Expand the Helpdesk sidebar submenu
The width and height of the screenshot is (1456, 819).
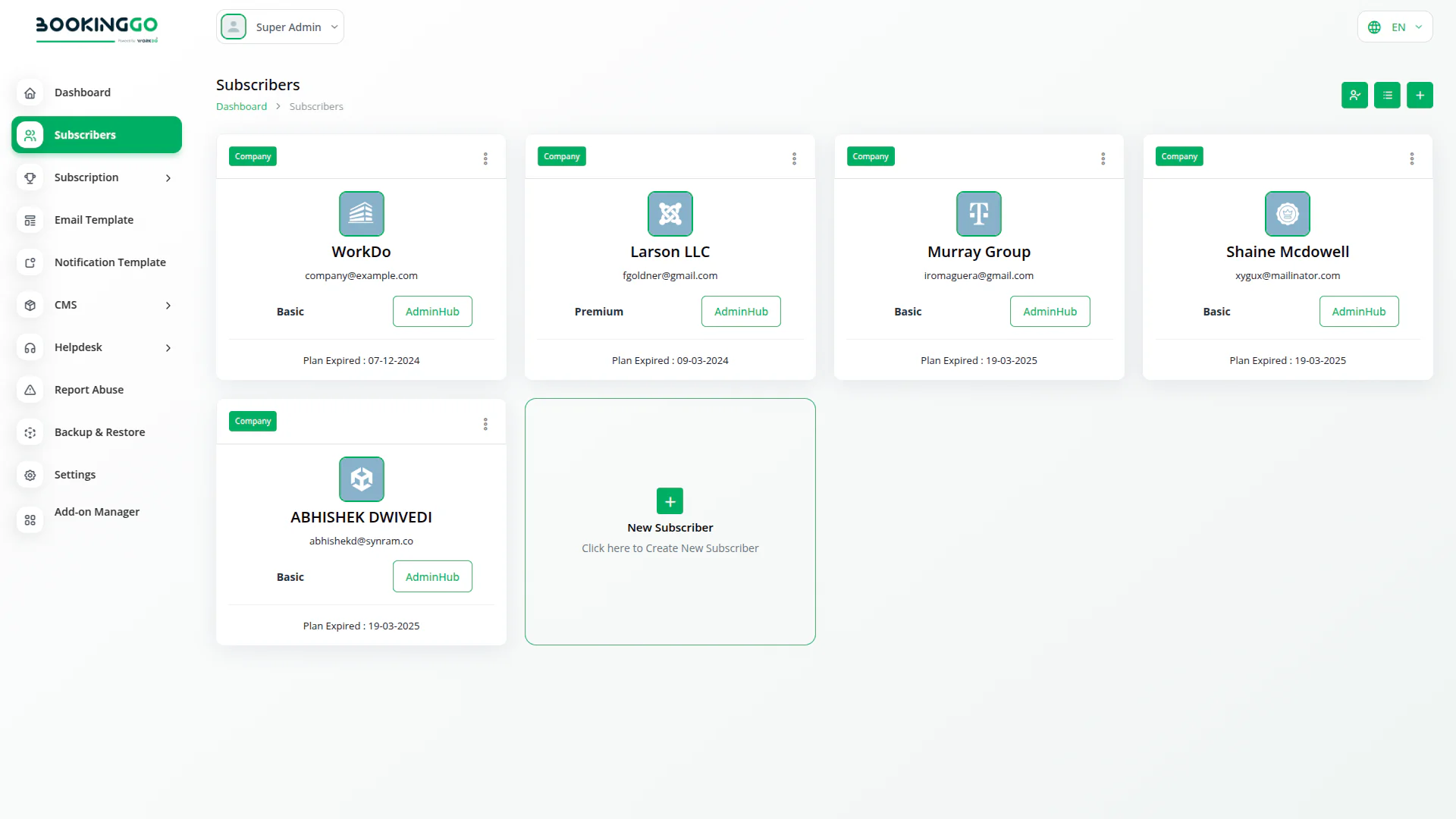[x=168, y=348]
